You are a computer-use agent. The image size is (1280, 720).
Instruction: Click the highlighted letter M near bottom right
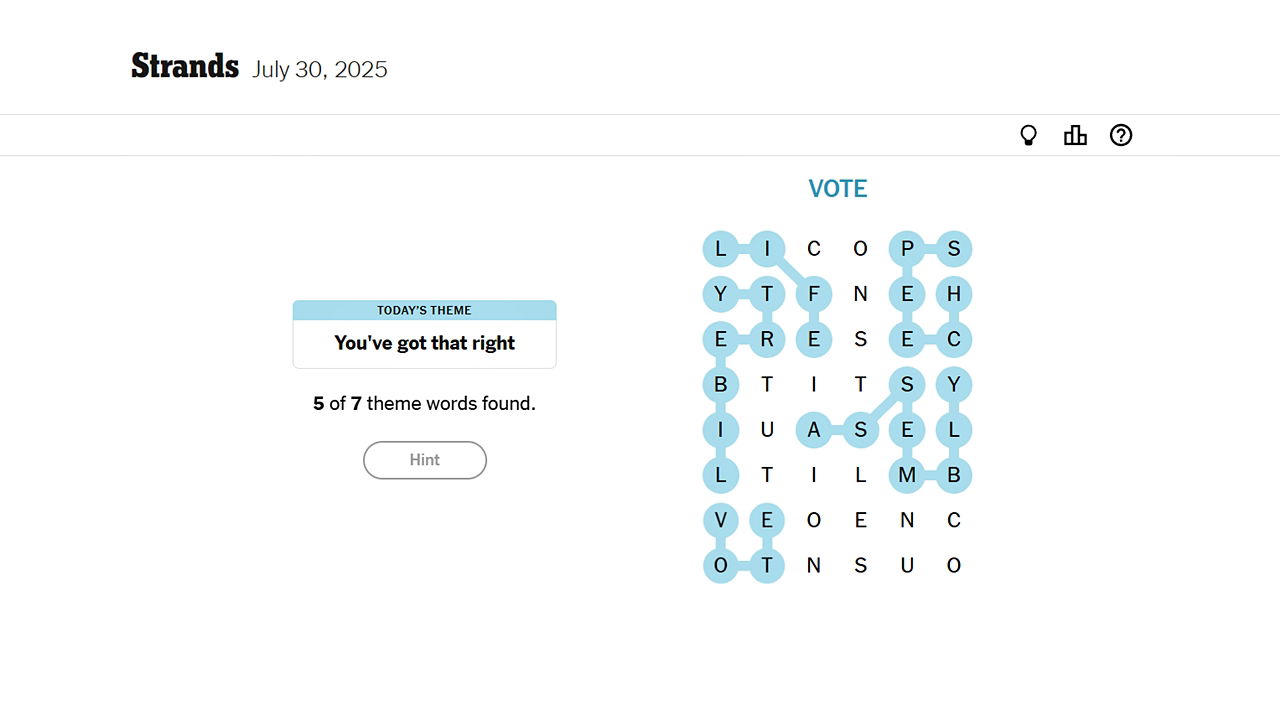tap(907, 475)
